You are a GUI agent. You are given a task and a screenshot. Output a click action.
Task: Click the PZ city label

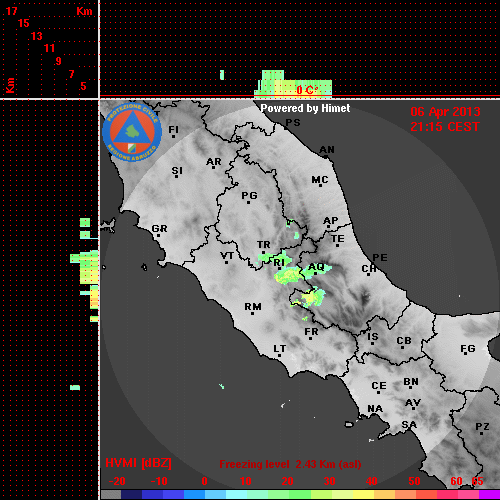pyautogui.click(x=482, y=427)
